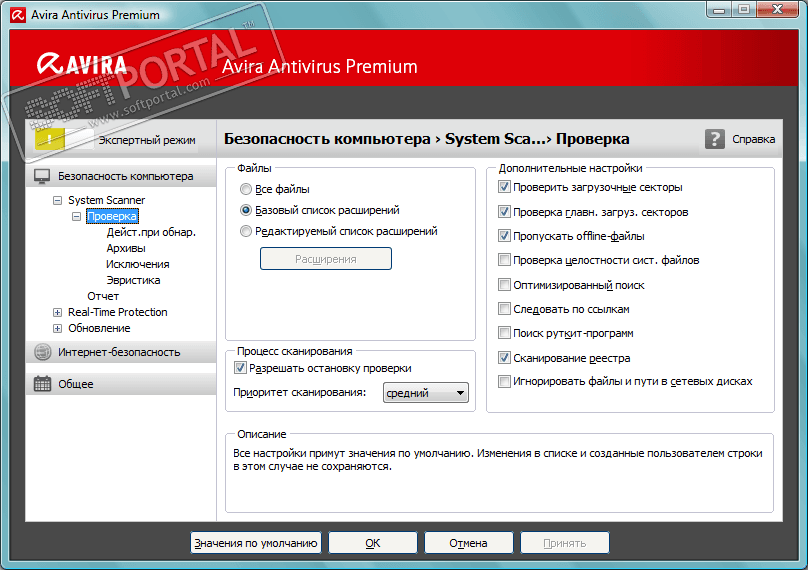Select Отчет in the tree
Viewport: 808px width, 570px height.
point(103,296)
